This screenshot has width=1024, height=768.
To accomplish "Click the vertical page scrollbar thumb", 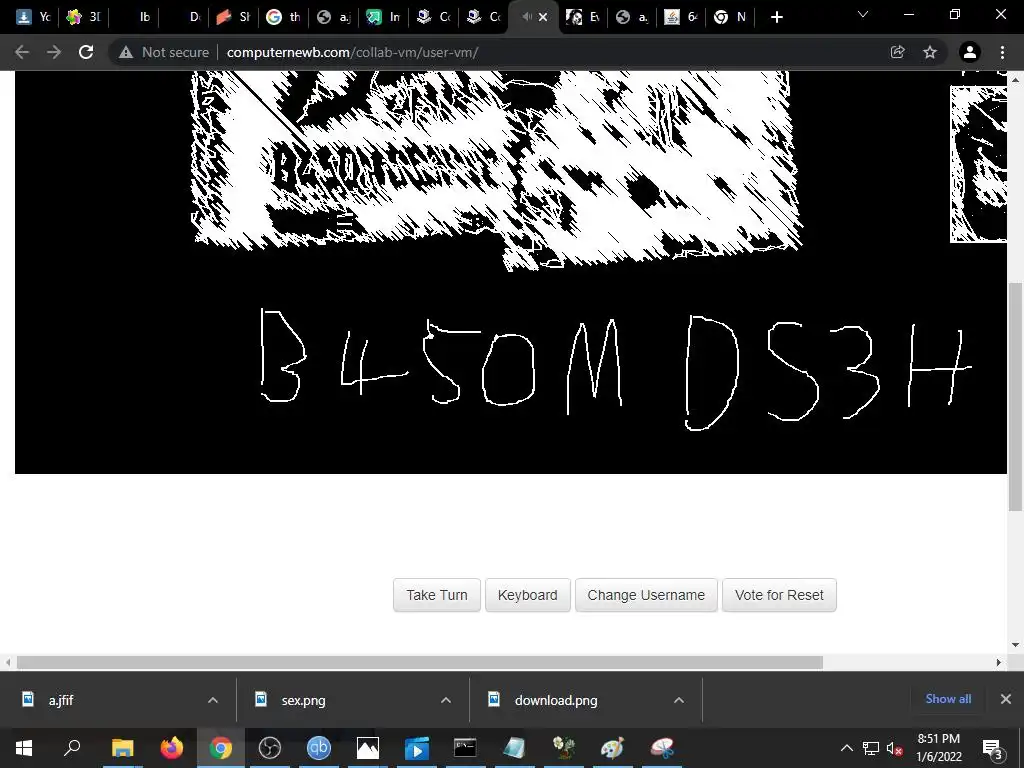I will pyautogui.click(x=1016, y=396).
